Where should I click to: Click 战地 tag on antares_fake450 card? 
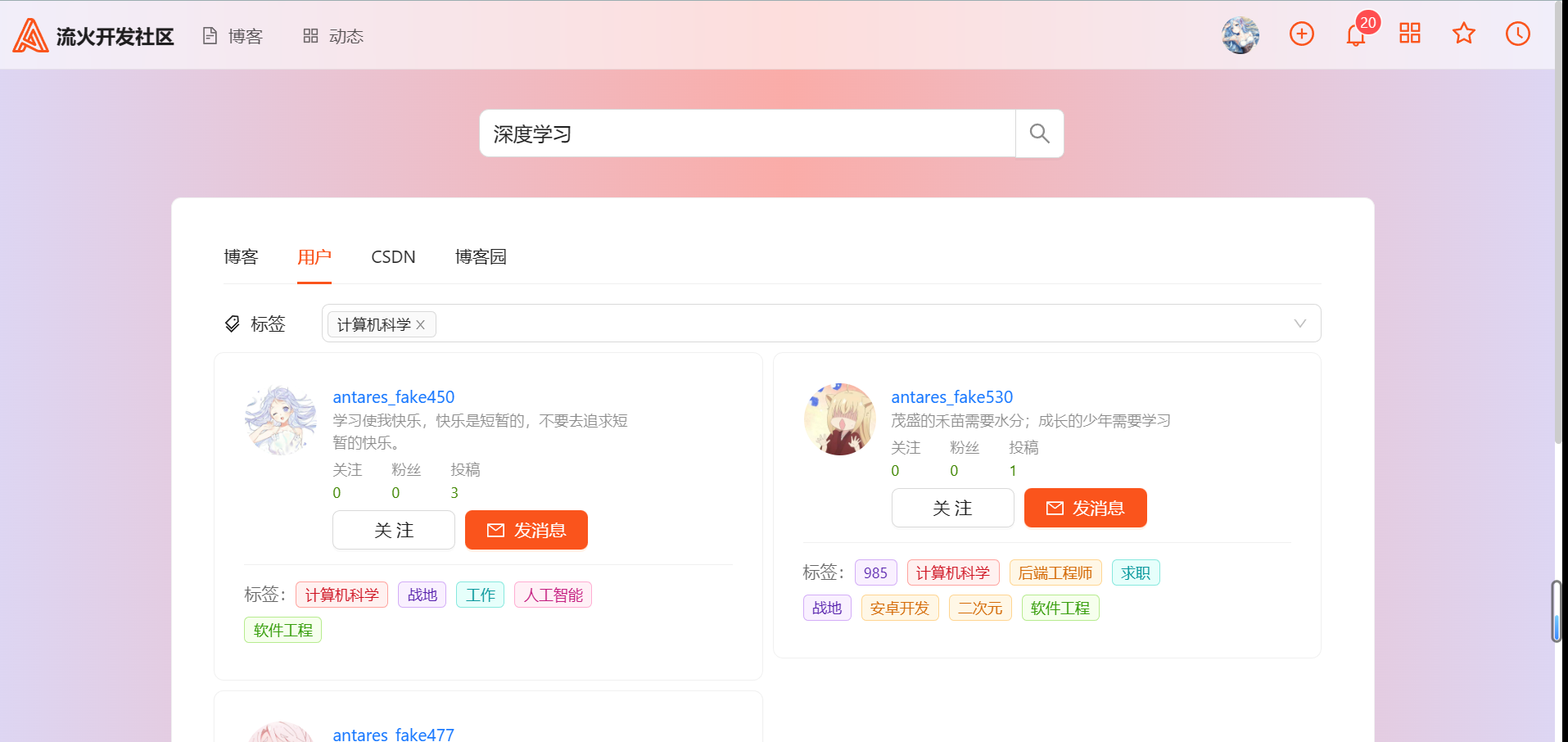tap(422, 595)
